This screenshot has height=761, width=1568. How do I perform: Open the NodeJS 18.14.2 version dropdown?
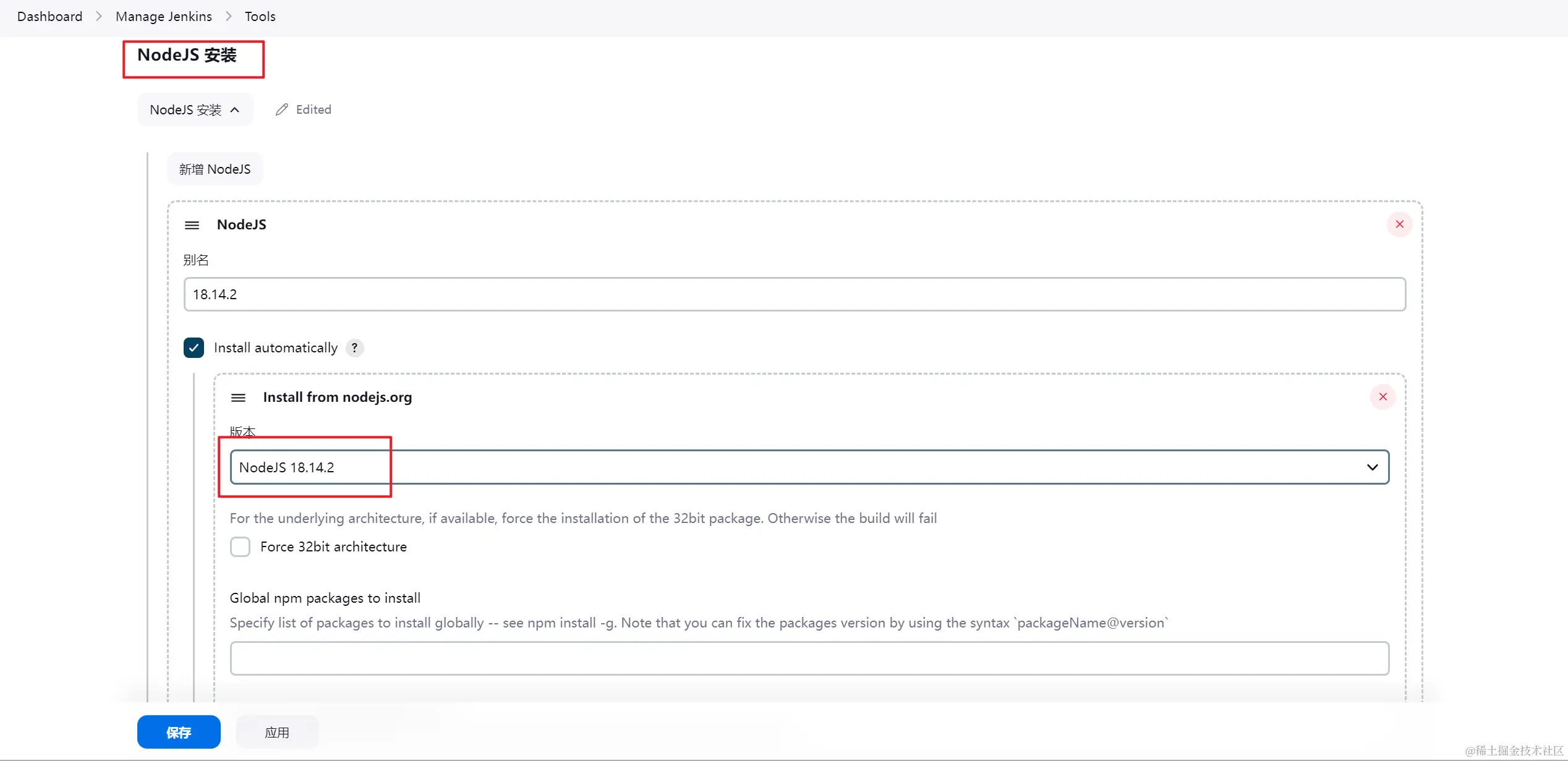coord(804,467)
